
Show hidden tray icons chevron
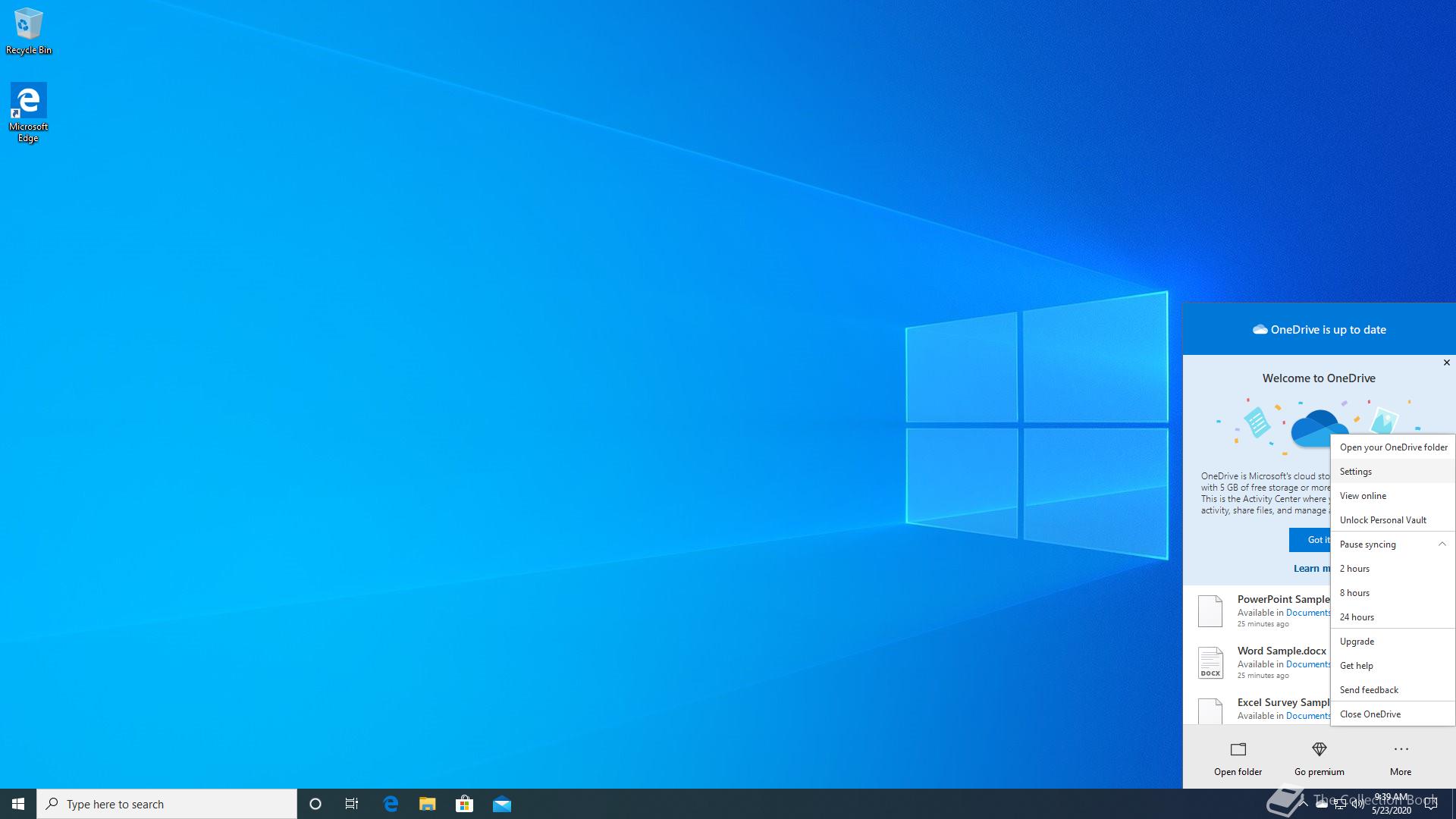1303,804
